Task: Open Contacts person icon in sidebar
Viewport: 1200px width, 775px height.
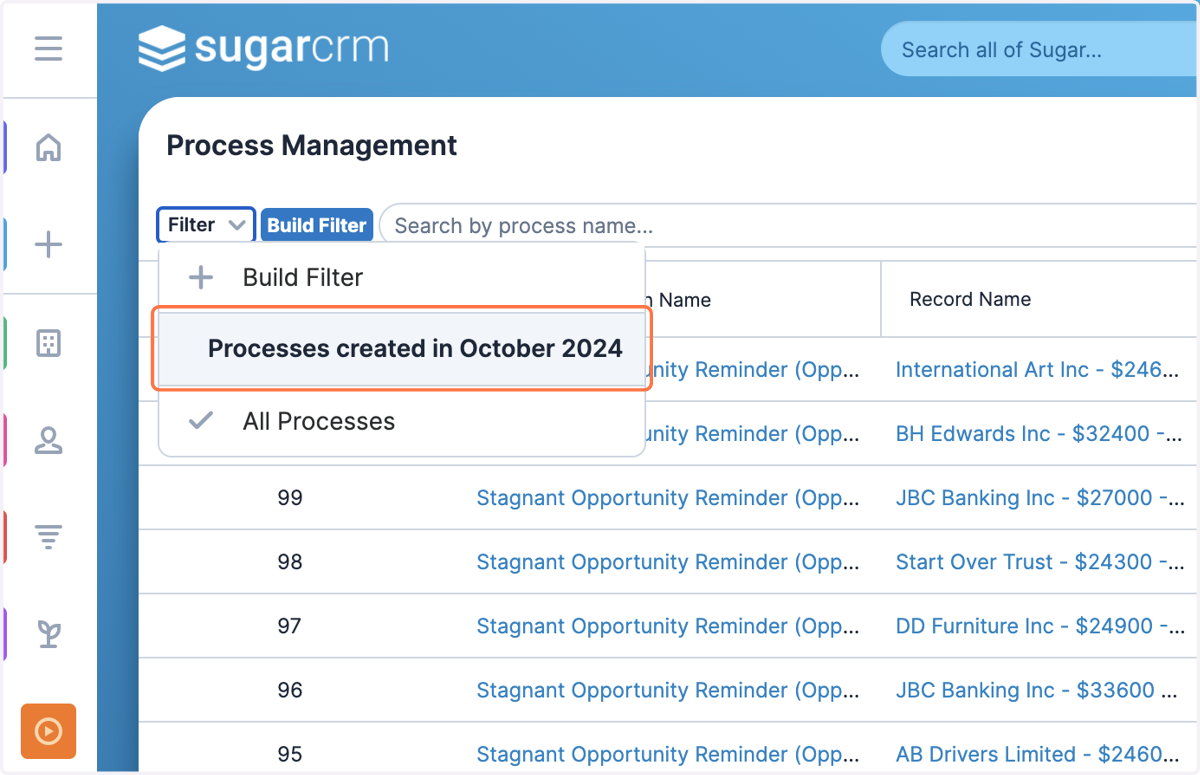Action: pos(48,440)
